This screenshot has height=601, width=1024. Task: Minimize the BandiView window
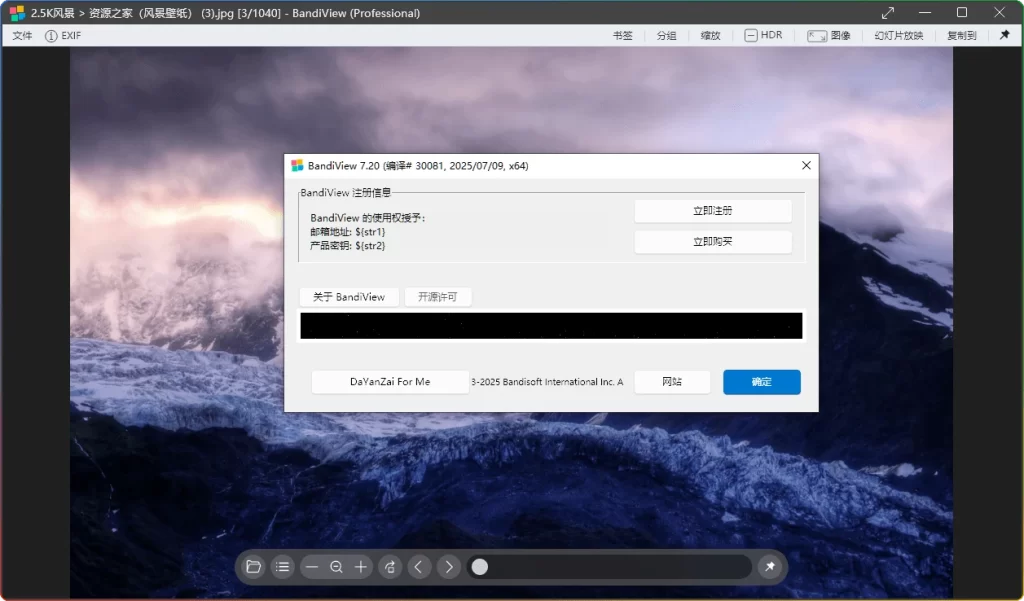tap(925, 12)
